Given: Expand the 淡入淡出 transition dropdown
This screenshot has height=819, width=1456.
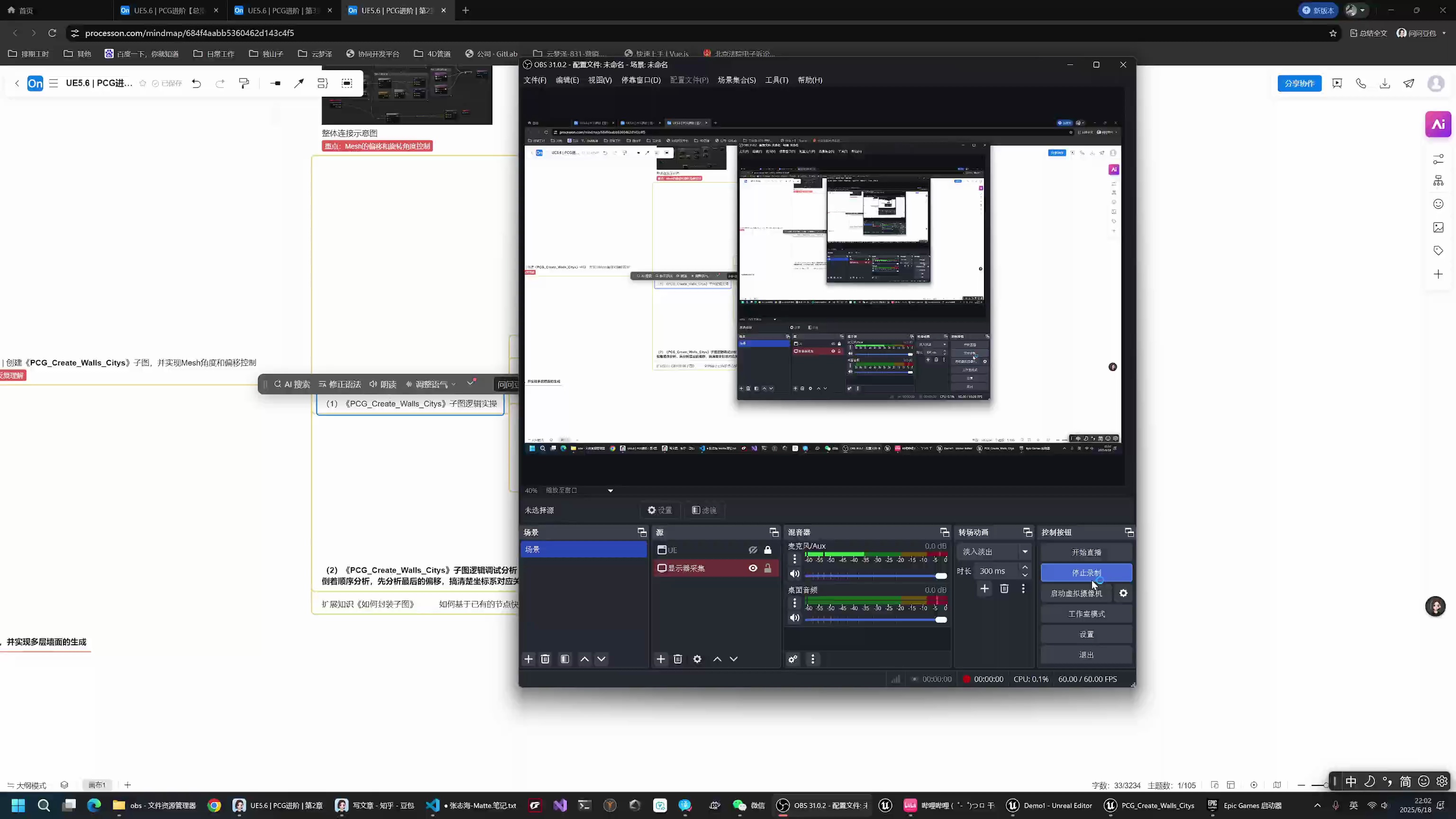Looking at the screenshot, I should pyautogui.click(x=1024, y=552).
